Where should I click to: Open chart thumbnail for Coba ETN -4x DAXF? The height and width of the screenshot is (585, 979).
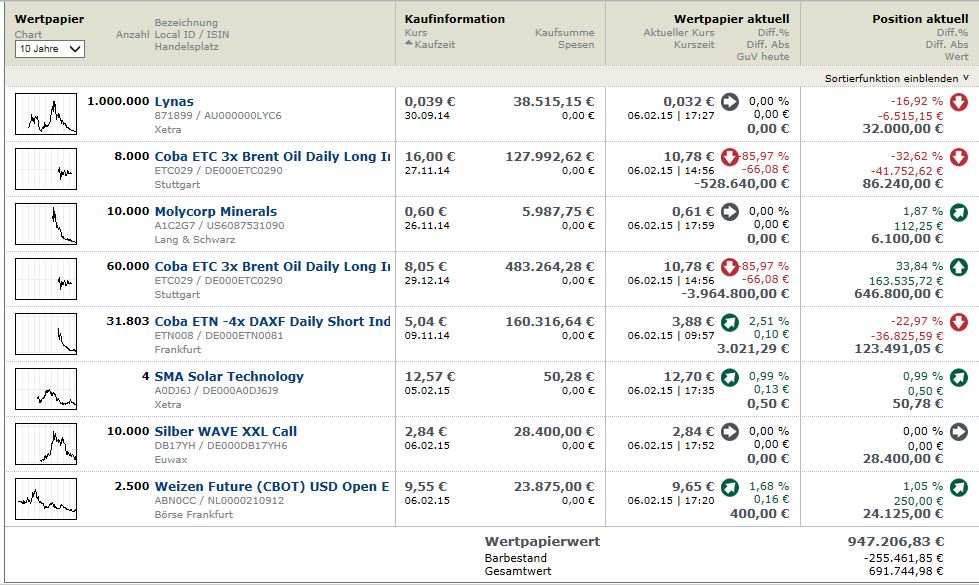click(x=46, y=333)
